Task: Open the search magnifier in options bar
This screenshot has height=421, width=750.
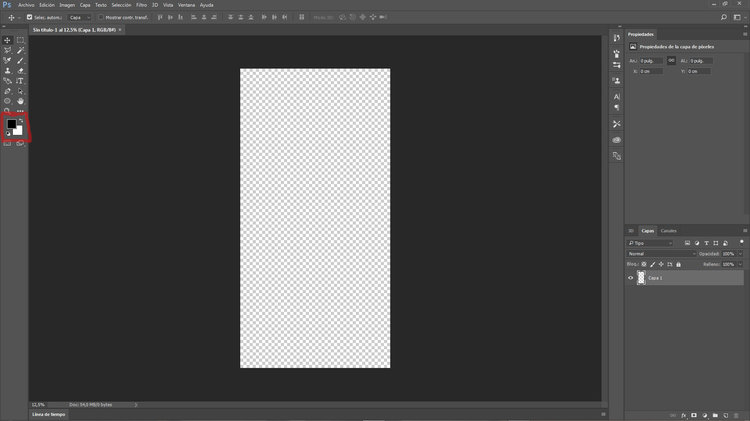Action: tap(724, 17)
